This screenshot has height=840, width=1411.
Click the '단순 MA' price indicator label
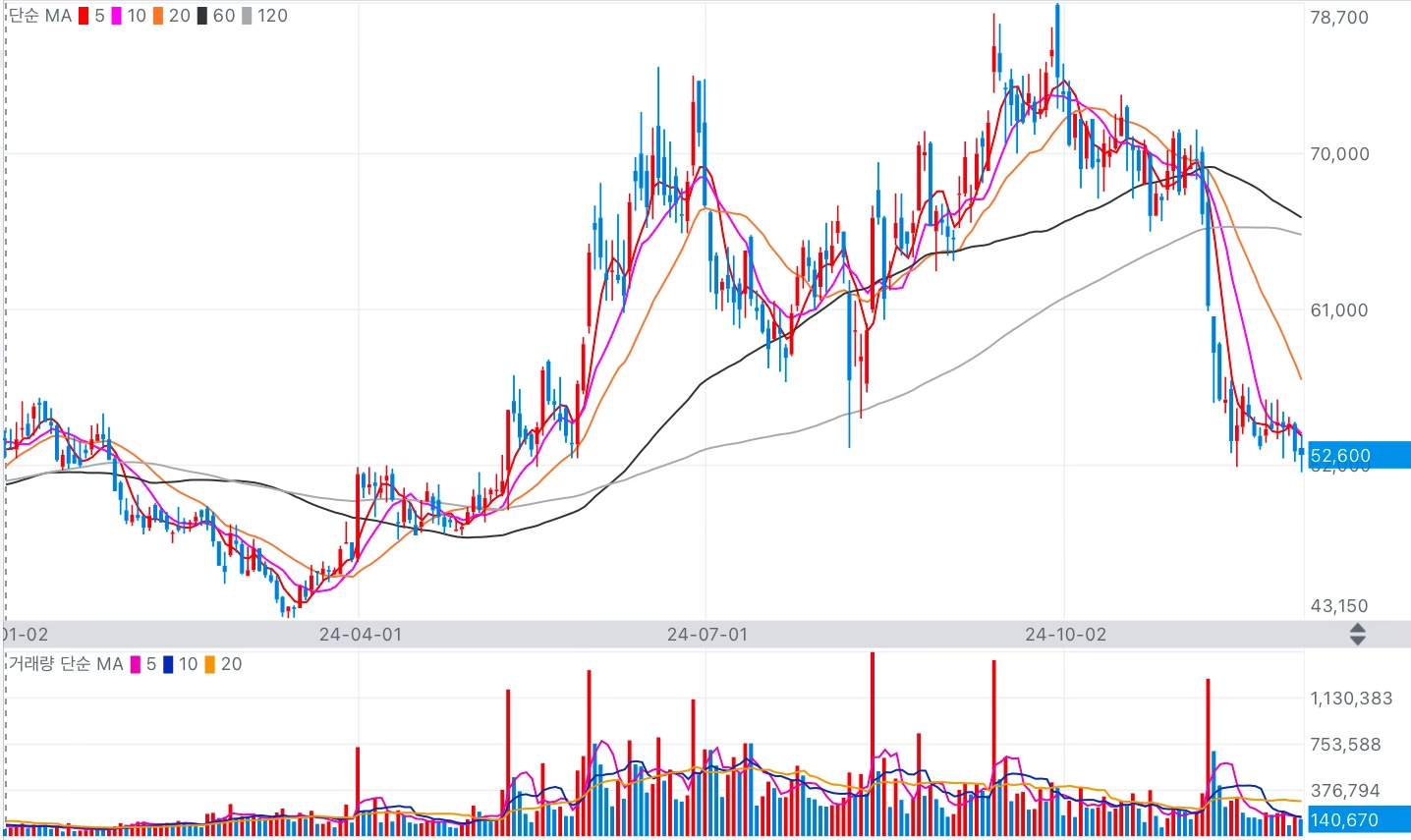(x=40, y=16)
